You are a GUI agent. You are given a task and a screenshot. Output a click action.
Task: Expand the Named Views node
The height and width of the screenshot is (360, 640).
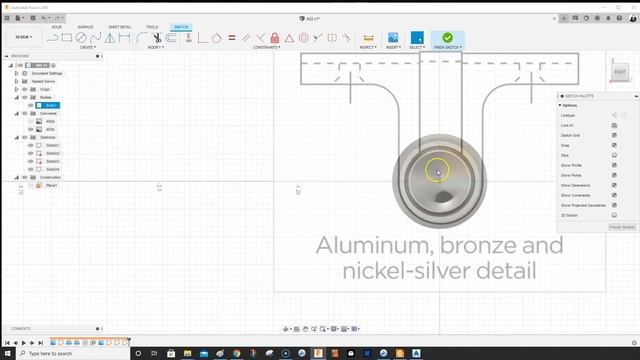click(x=16, y=81)
